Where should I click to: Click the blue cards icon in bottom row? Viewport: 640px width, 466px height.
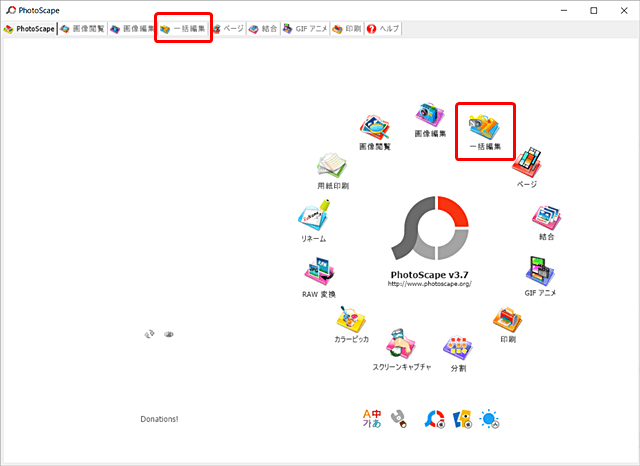(462, 419)
